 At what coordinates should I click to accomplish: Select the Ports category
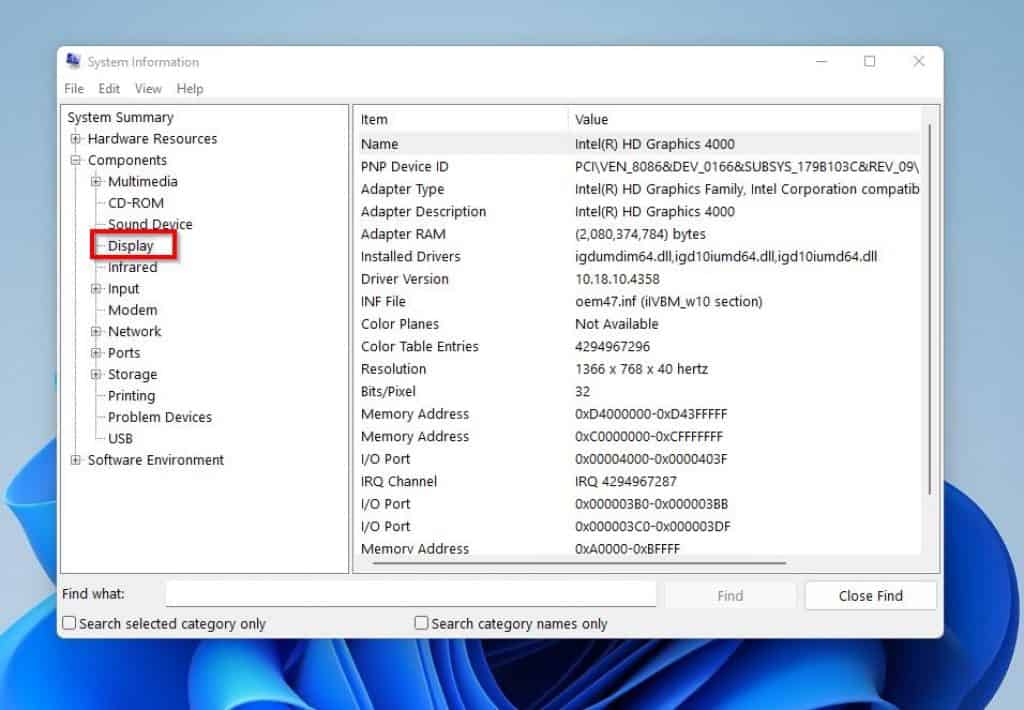point(124,353)
